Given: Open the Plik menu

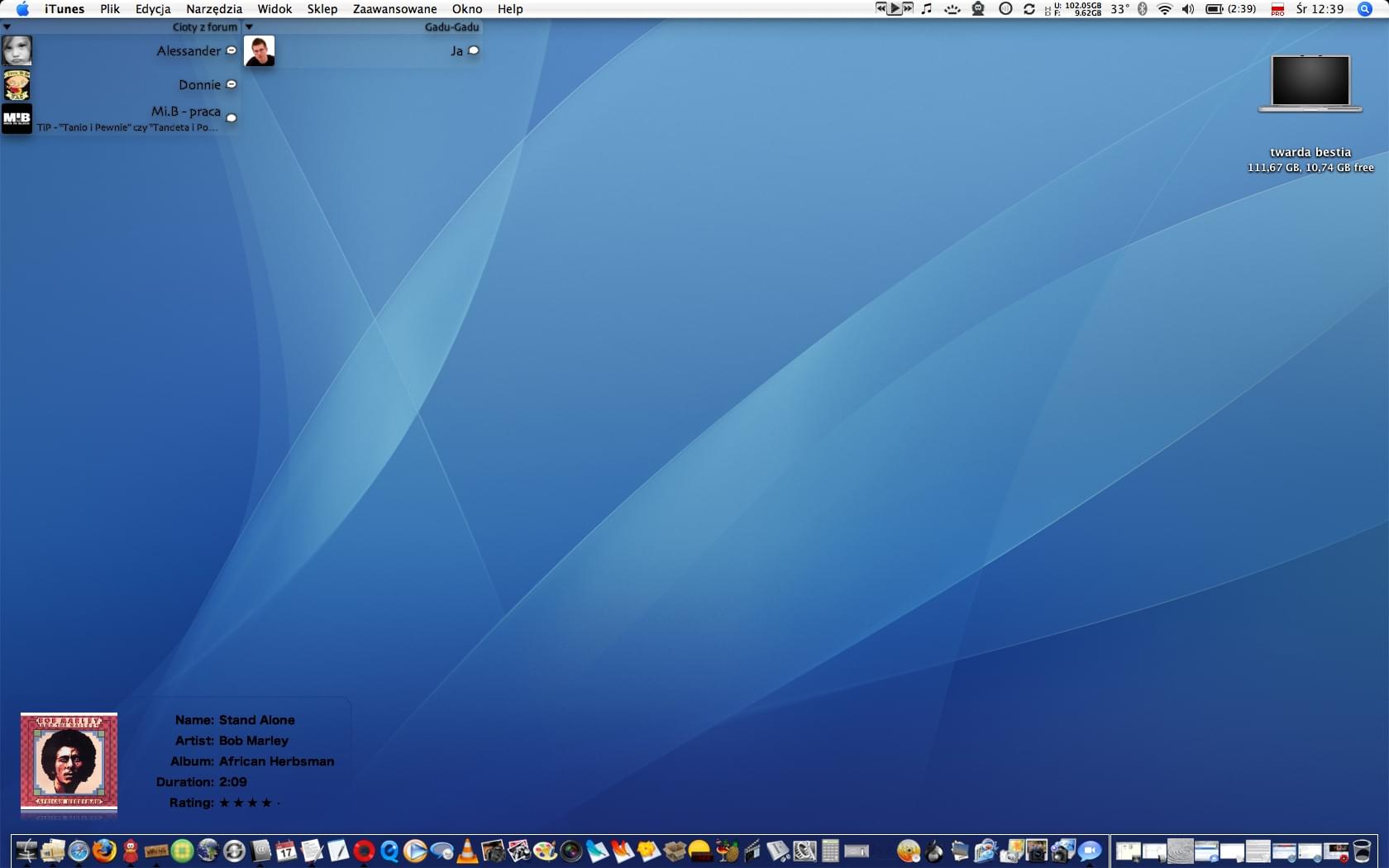Looking at the screenshot, I should click(x=110, y=9).
